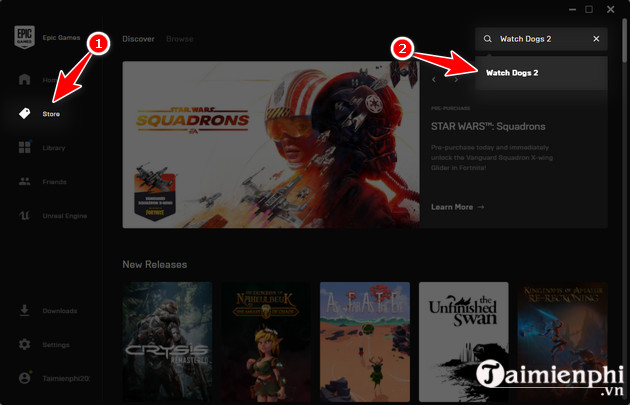Open the Friends panel
The height and width of the screenshot is (405, 630).
pos(52,182)
